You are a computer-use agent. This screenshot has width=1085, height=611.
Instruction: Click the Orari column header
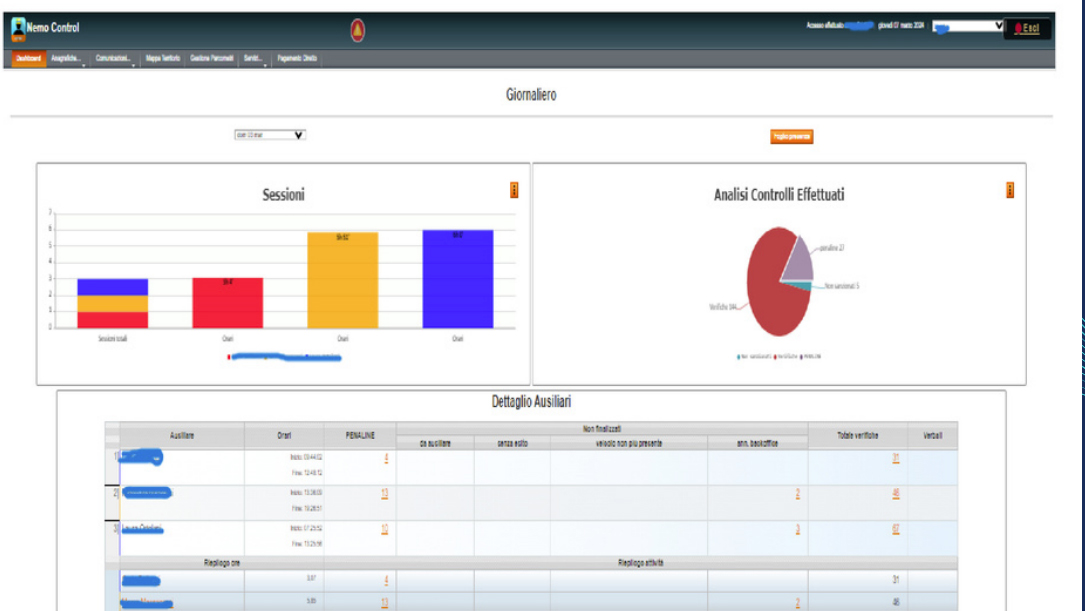[x=284, y=436]
